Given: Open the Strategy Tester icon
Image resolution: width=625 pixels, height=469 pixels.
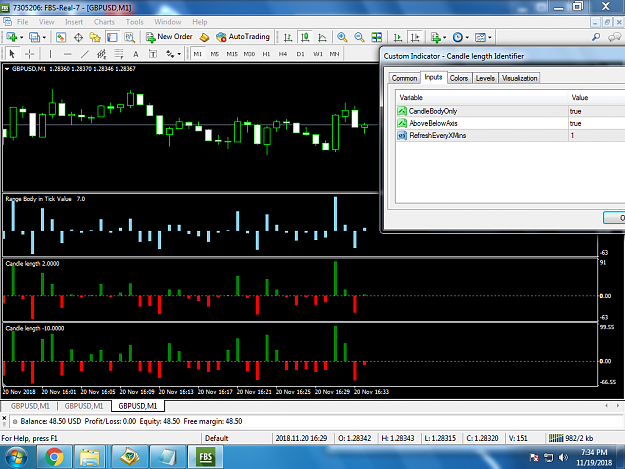Looking at the screenshot, I should point(129,37).
